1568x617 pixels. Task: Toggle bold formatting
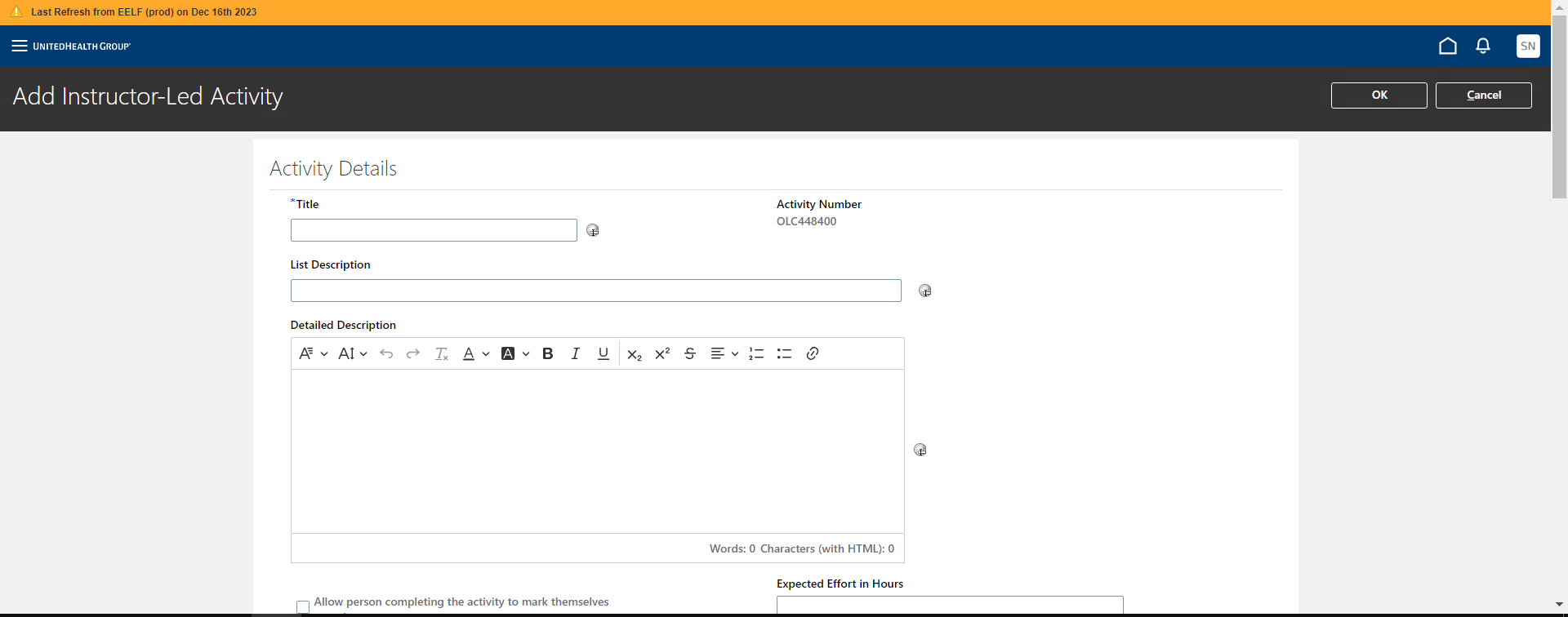[x=548, y=353]
